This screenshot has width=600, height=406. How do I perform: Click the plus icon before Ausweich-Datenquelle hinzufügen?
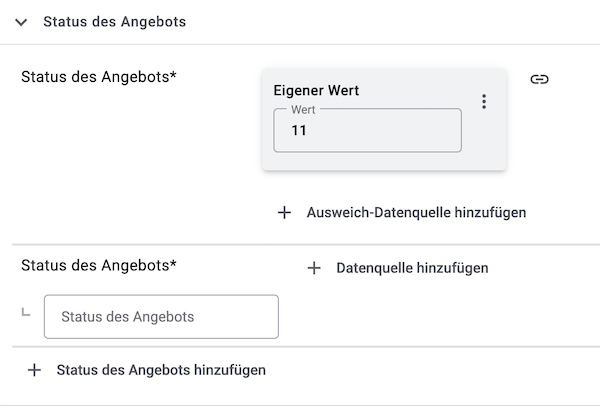(x=284, y=212)
